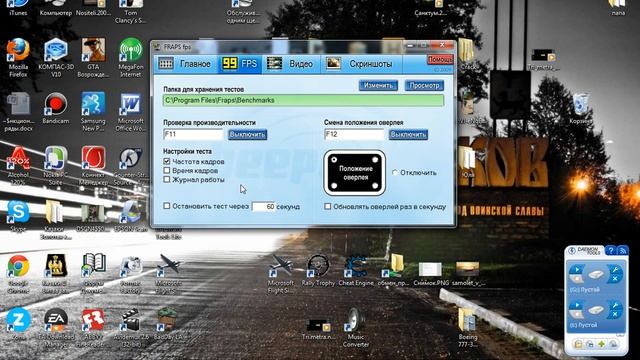The height and width of the screenshot is (360, 640).
Task: Click DAEMON Tools gadget RSS feed icon
Action: (622, 251)
